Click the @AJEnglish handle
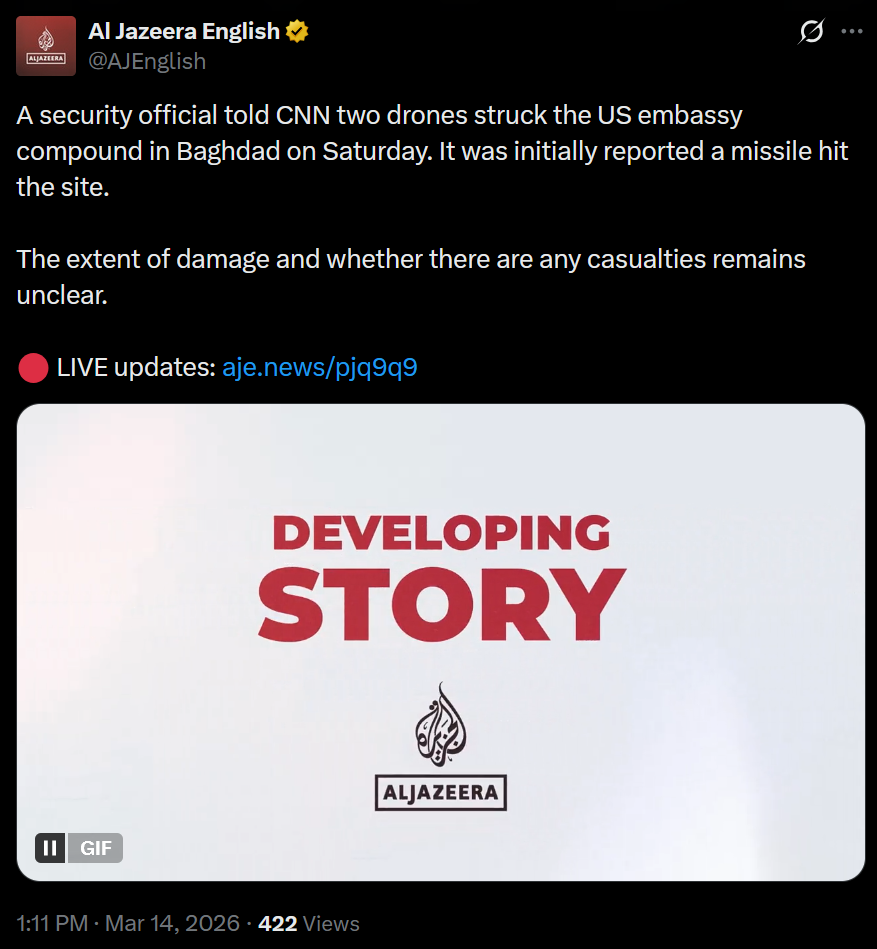The image size is (877, 949). point(147,61)
